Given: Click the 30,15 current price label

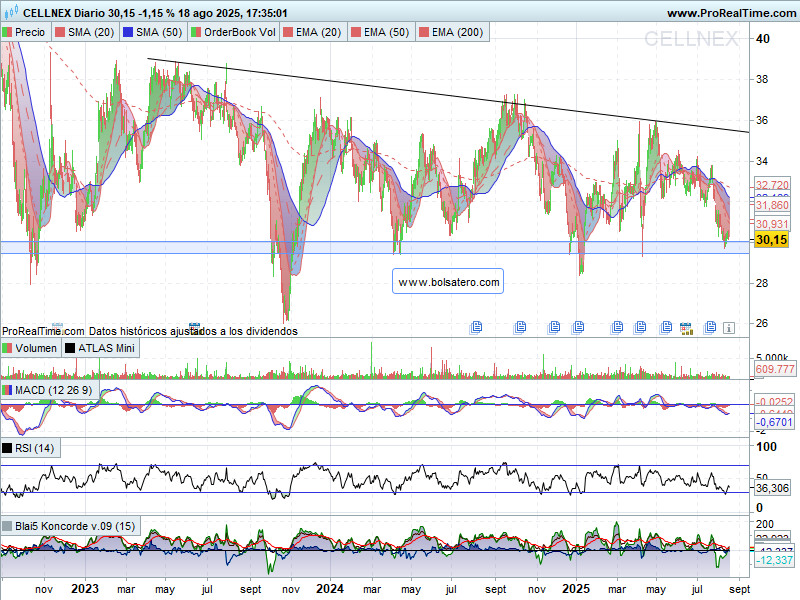Looking at the screenshot, I should click(771, 240).
